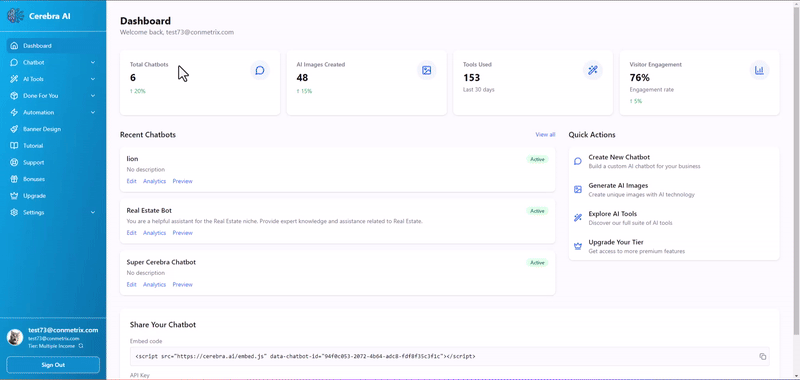Click the Create New Chatbot bubble icon
Image resolution: width=800 pixels, height=380 pixels.
coord(578,161)
